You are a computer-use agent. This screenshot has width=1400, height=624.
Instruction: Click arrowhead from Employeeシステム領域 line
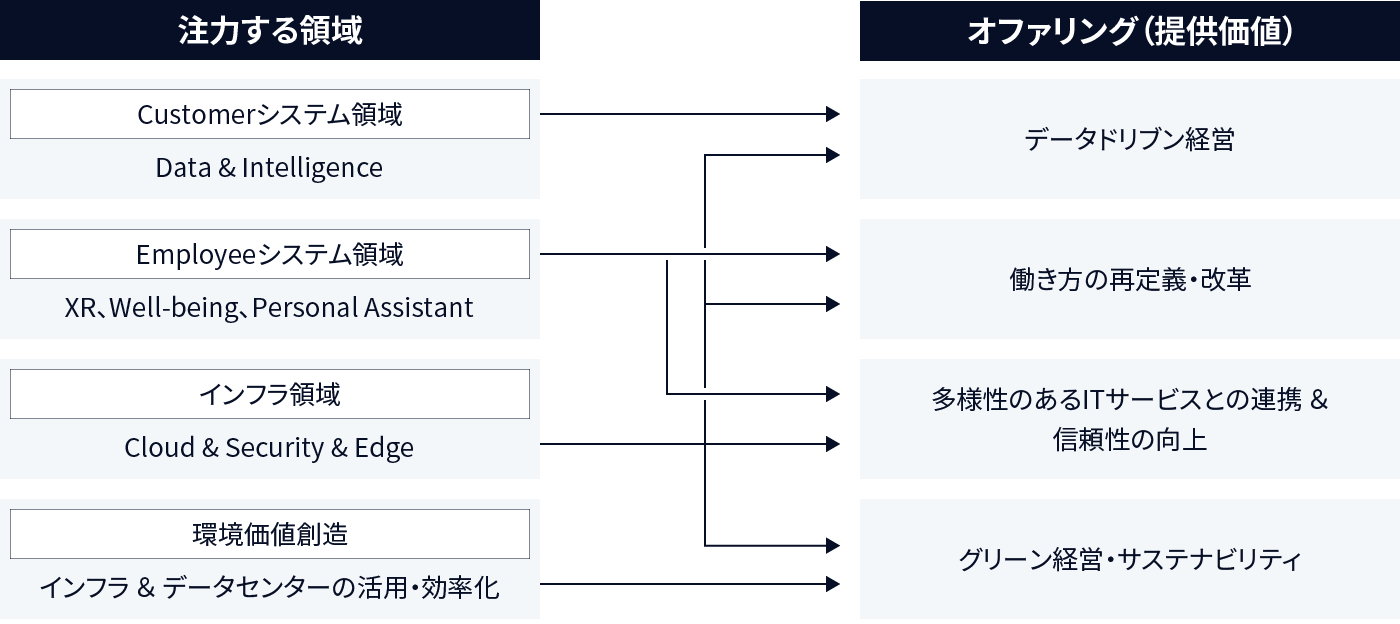click(x=833, y=254)
